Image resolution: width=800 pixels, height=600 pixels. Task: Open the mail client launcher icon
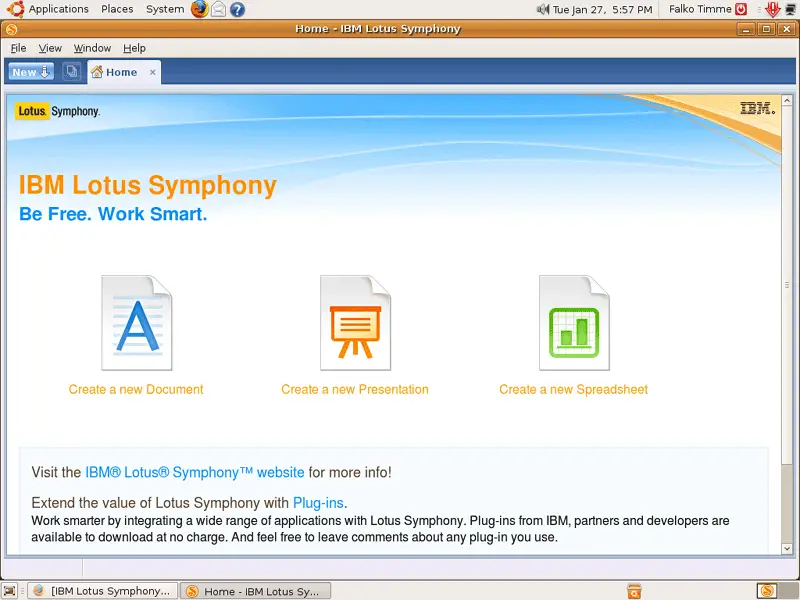[x=218, y=9]
